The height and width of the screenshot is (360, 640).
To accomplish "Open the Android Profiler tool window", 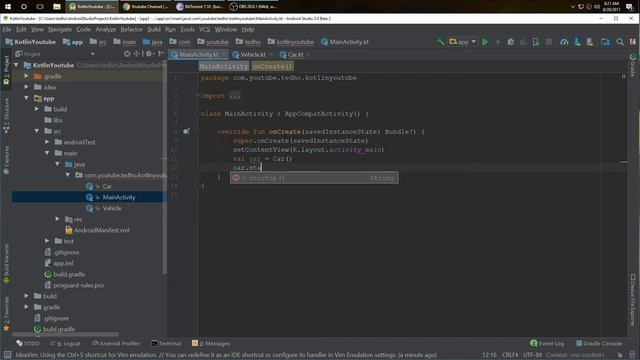I will 116,343.
